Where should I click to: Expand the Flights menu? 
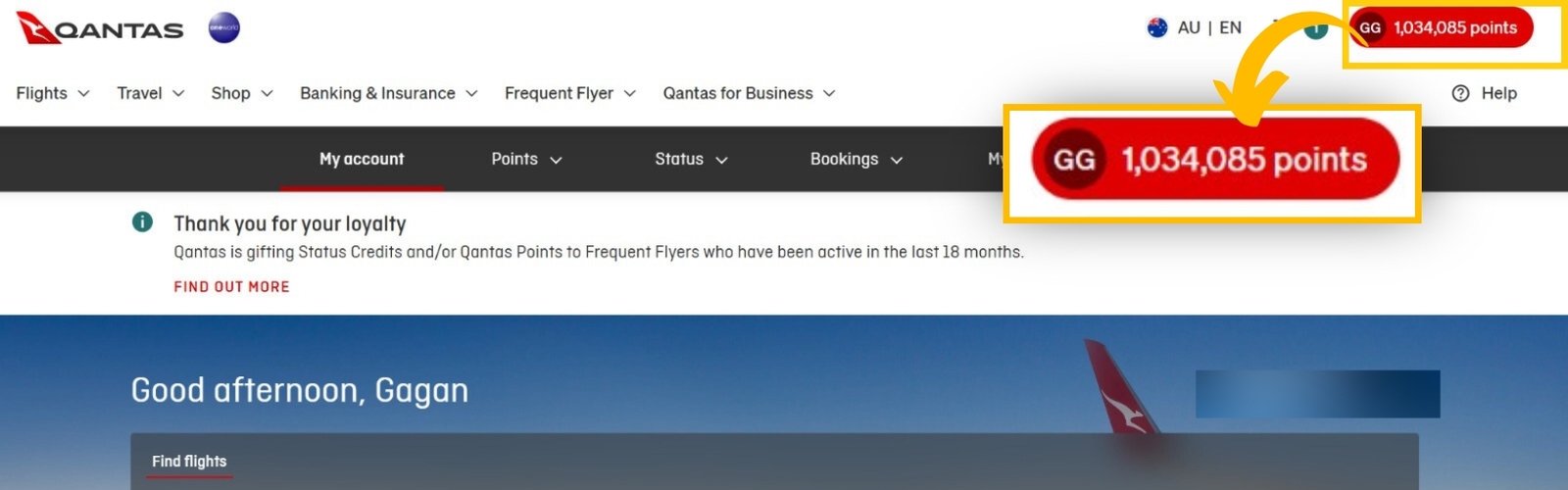(53, 93)
